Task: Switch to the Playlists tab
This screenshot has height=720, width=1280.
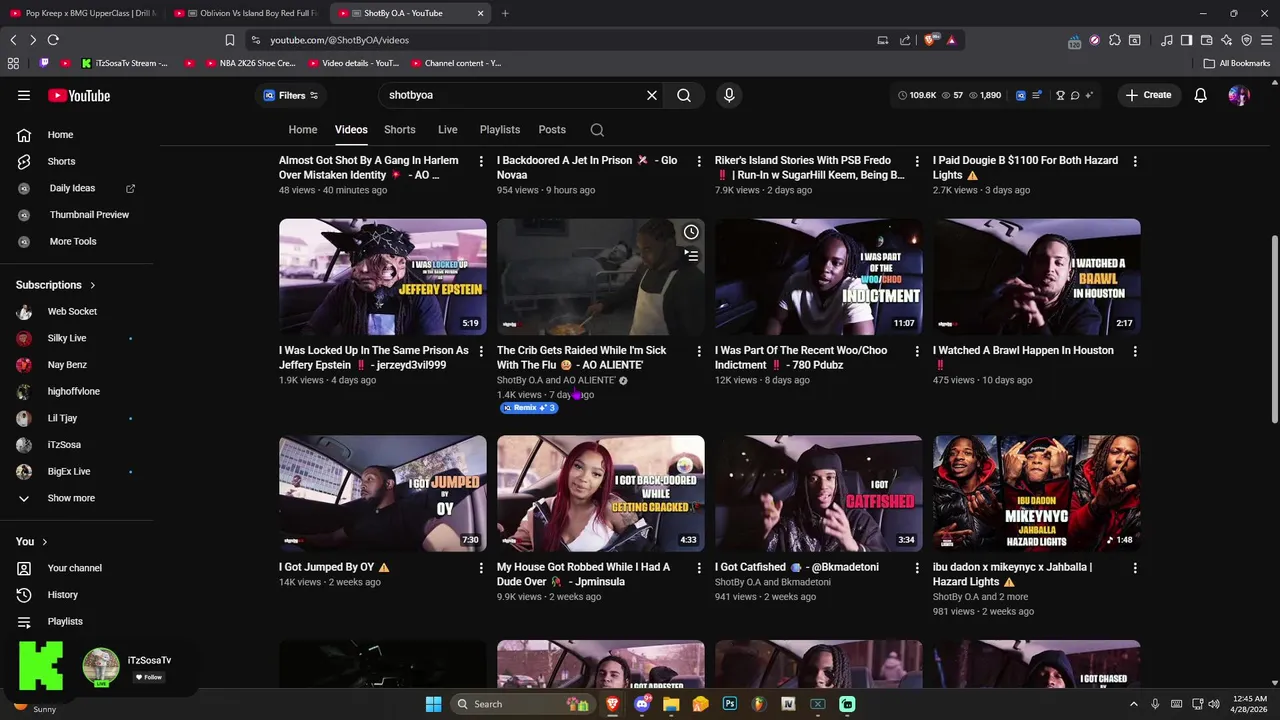Action: 500,130
